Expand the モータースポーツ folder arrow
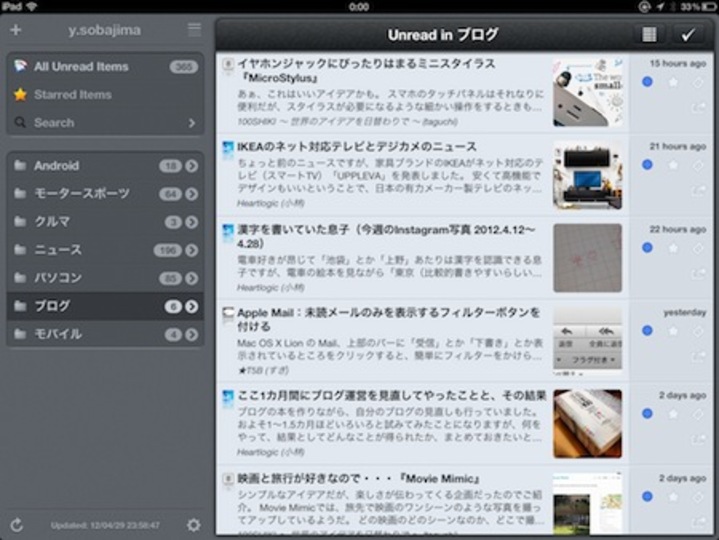Image resolution: width=719 pixels, height=540 pixels. click(192, 194)
